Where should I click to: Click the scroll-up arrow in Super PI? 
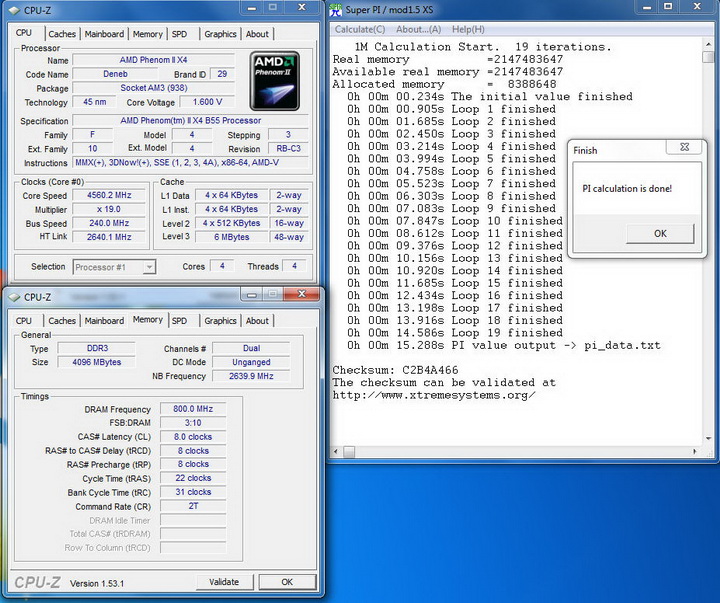708,44
